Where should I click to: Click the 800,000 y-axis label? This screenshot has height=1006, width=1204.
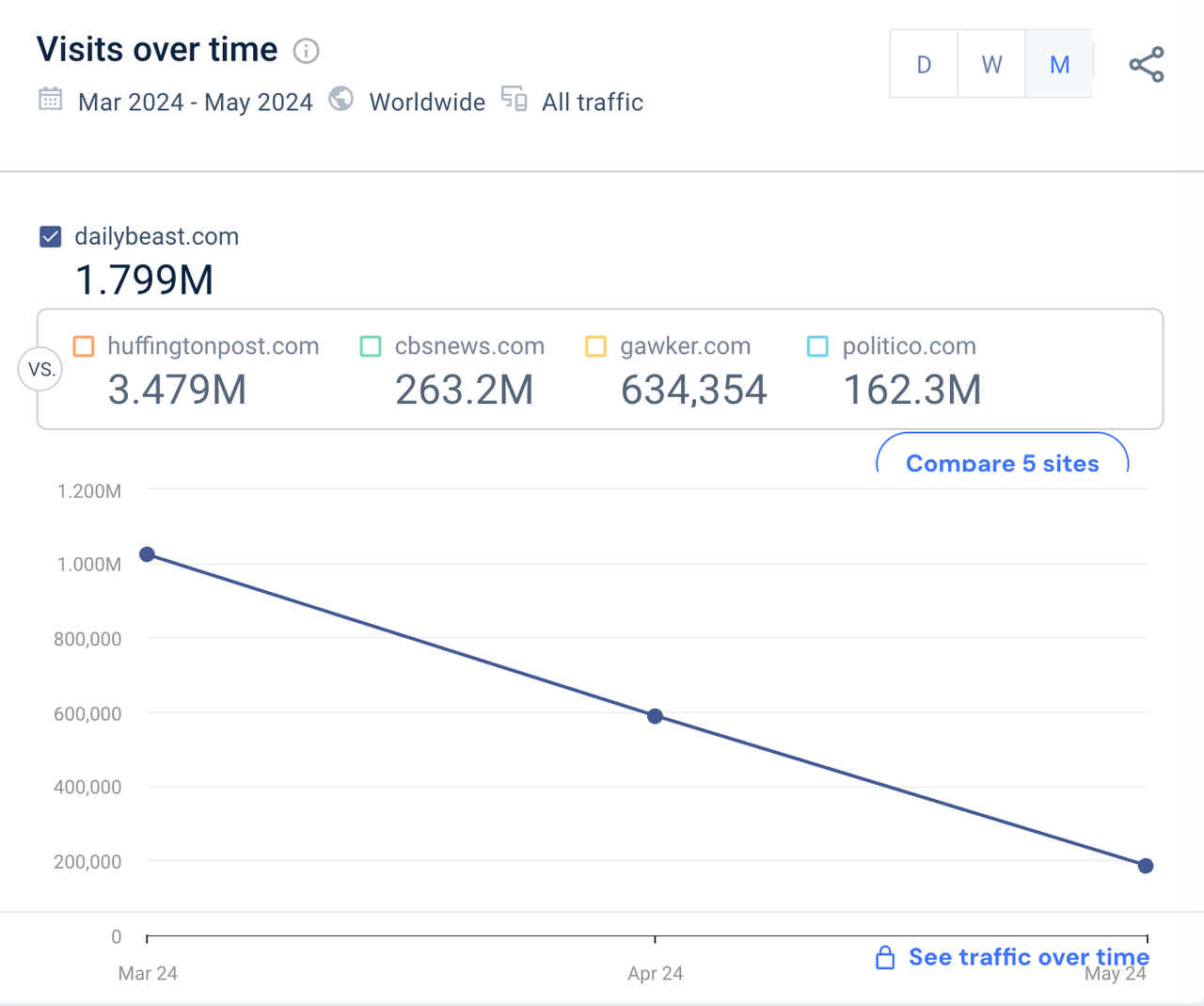[x=87, y=639]
